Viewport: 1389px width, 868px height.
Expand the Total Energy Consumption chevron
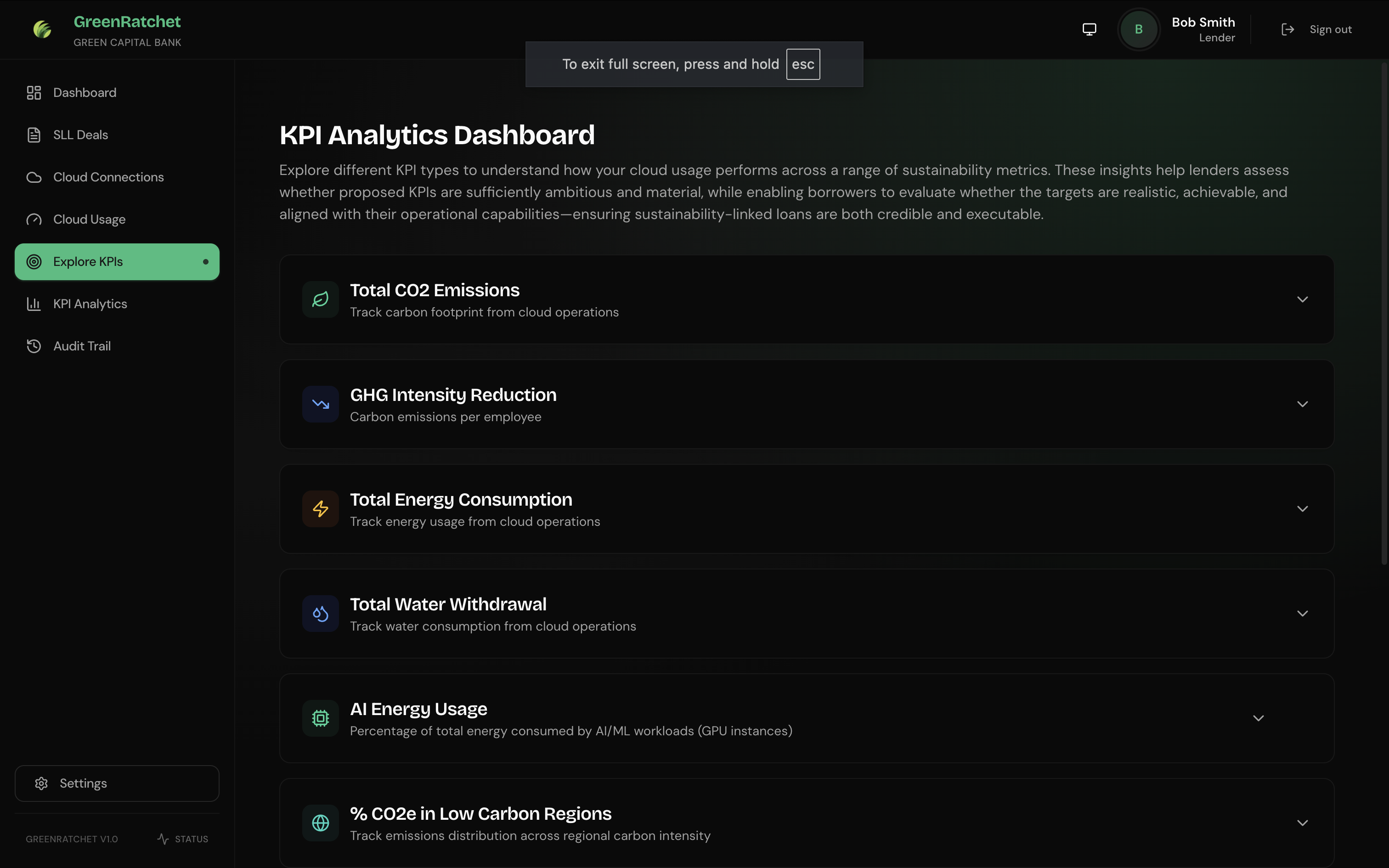click(x=1302, y=509)
